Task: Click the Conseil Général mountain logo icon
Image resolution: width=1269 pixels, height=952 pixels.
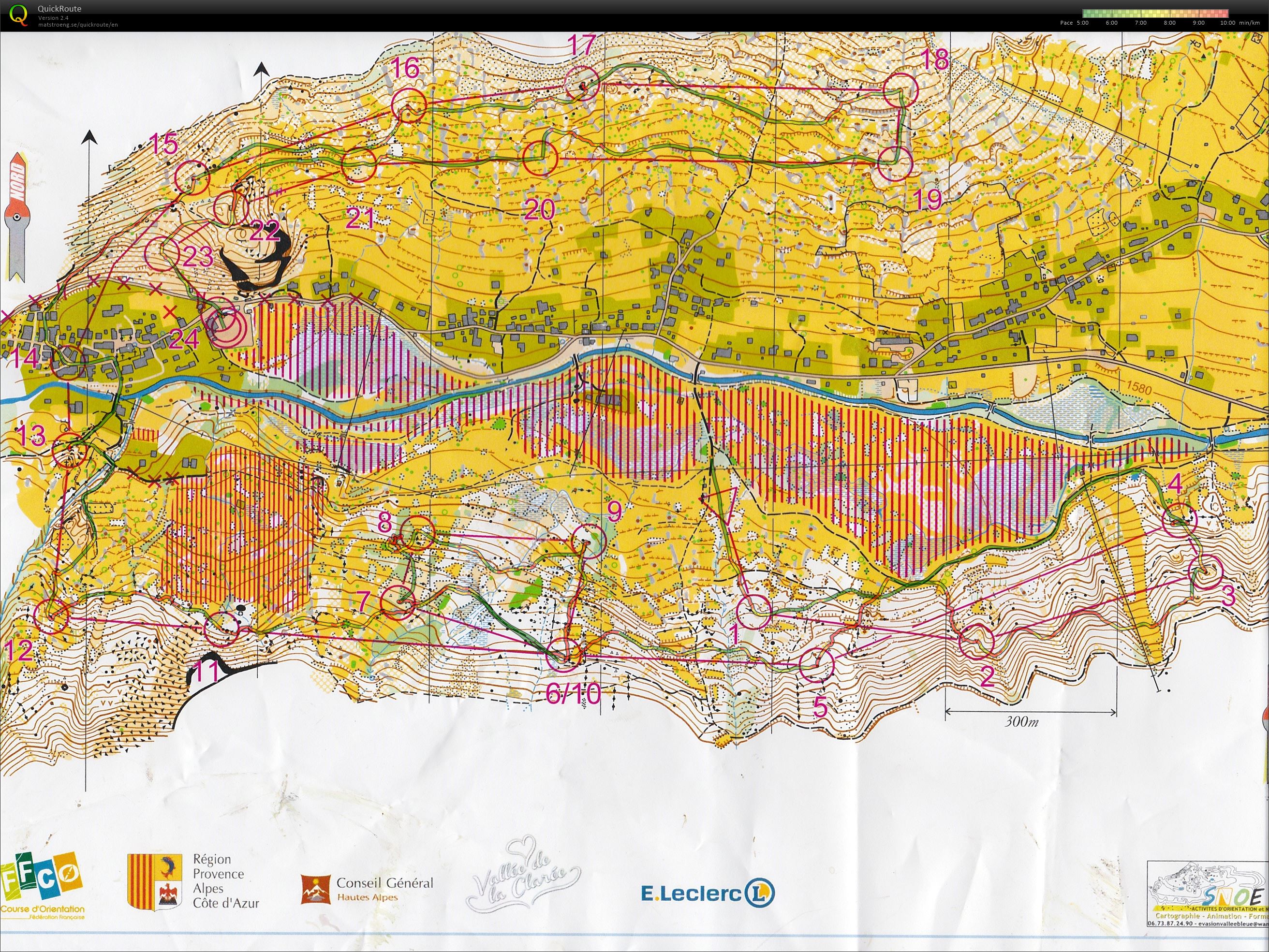Action: [316, 889]
